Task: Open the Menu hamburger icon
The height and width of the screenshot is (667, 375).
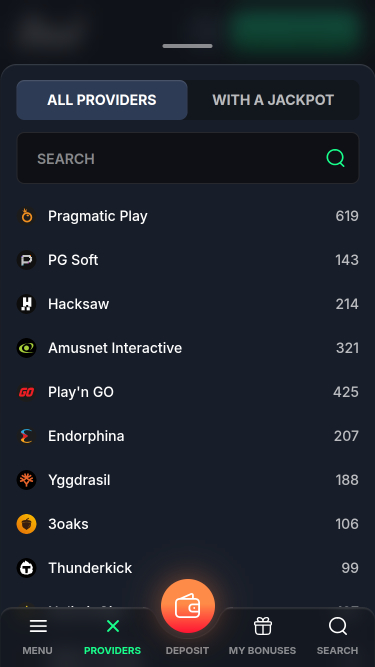Action: (x=38, y=626)
